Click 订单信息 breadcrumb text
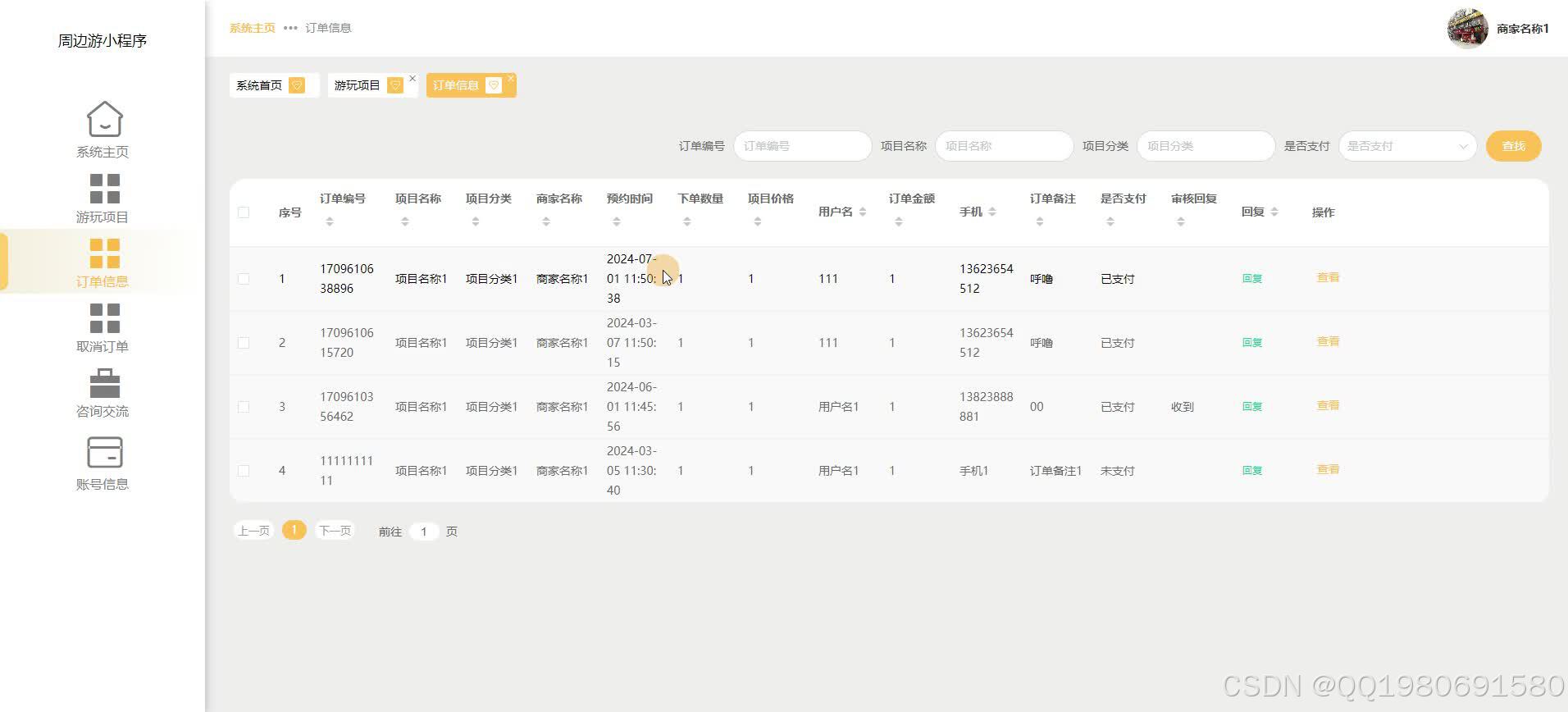1568x712 pixels. (329, 28)
